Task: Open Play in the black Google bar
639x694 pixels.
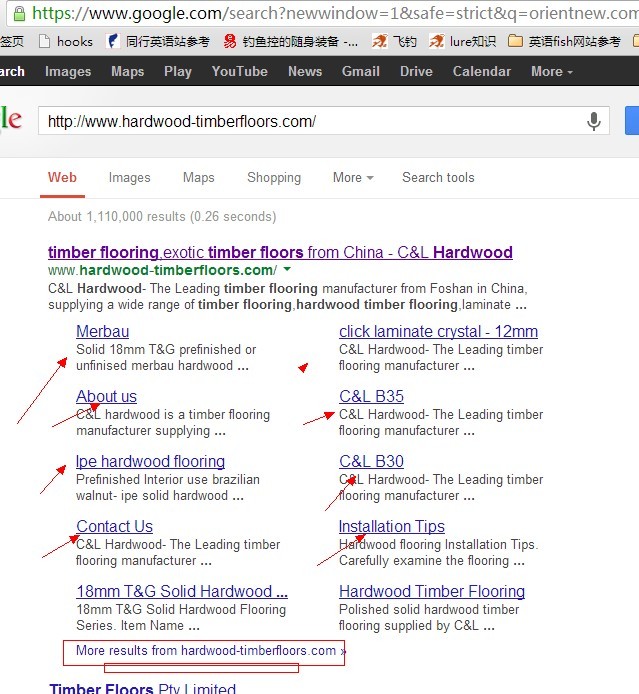Action: tap(177, 71)
